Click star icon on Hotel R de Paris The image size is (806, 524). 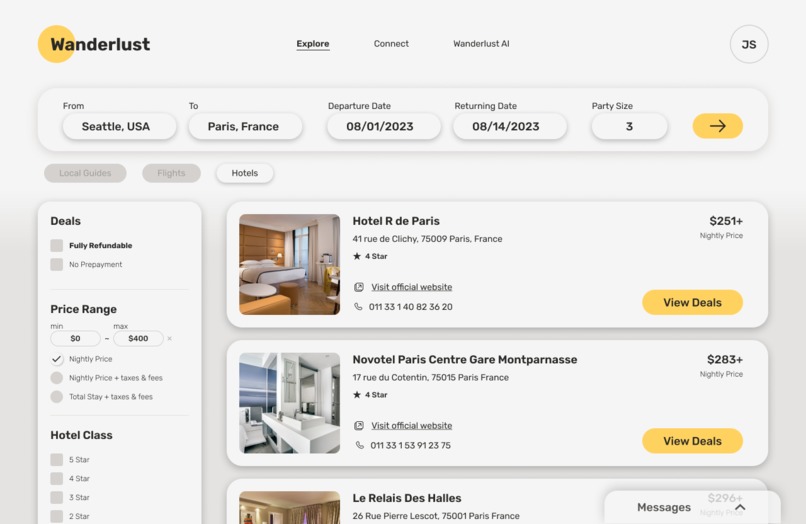357,256
